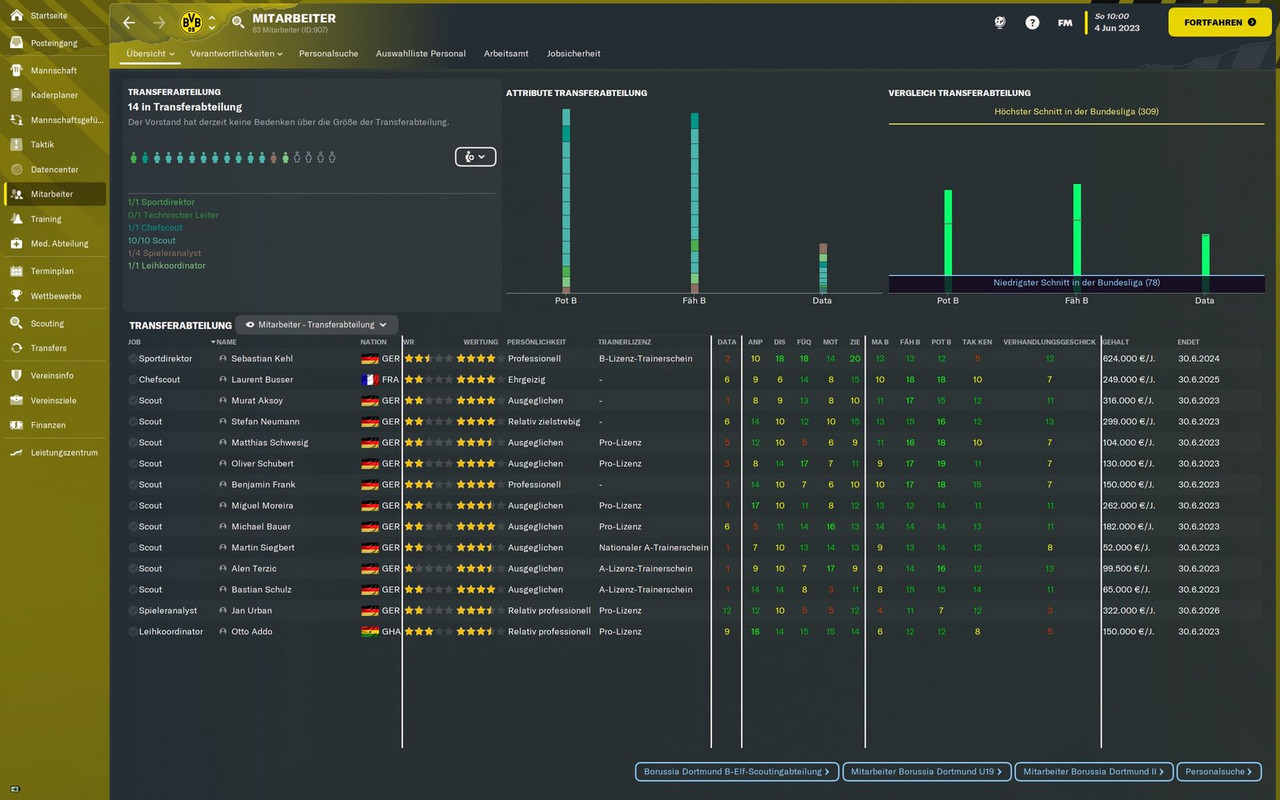
Task: Open the staff icon dropdown in Transferabteilung panel
Action: click(x=475, y=157)
